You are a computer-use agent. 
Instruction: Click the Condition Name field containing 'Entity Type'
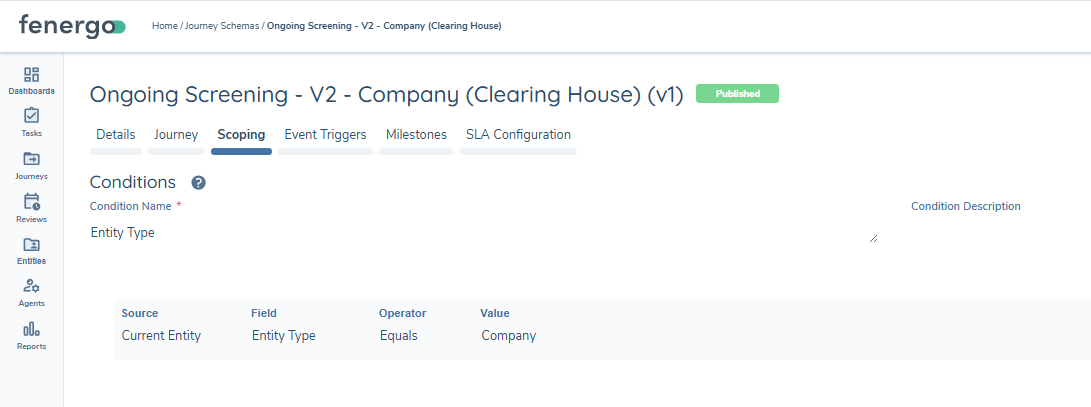coord(484,233)
